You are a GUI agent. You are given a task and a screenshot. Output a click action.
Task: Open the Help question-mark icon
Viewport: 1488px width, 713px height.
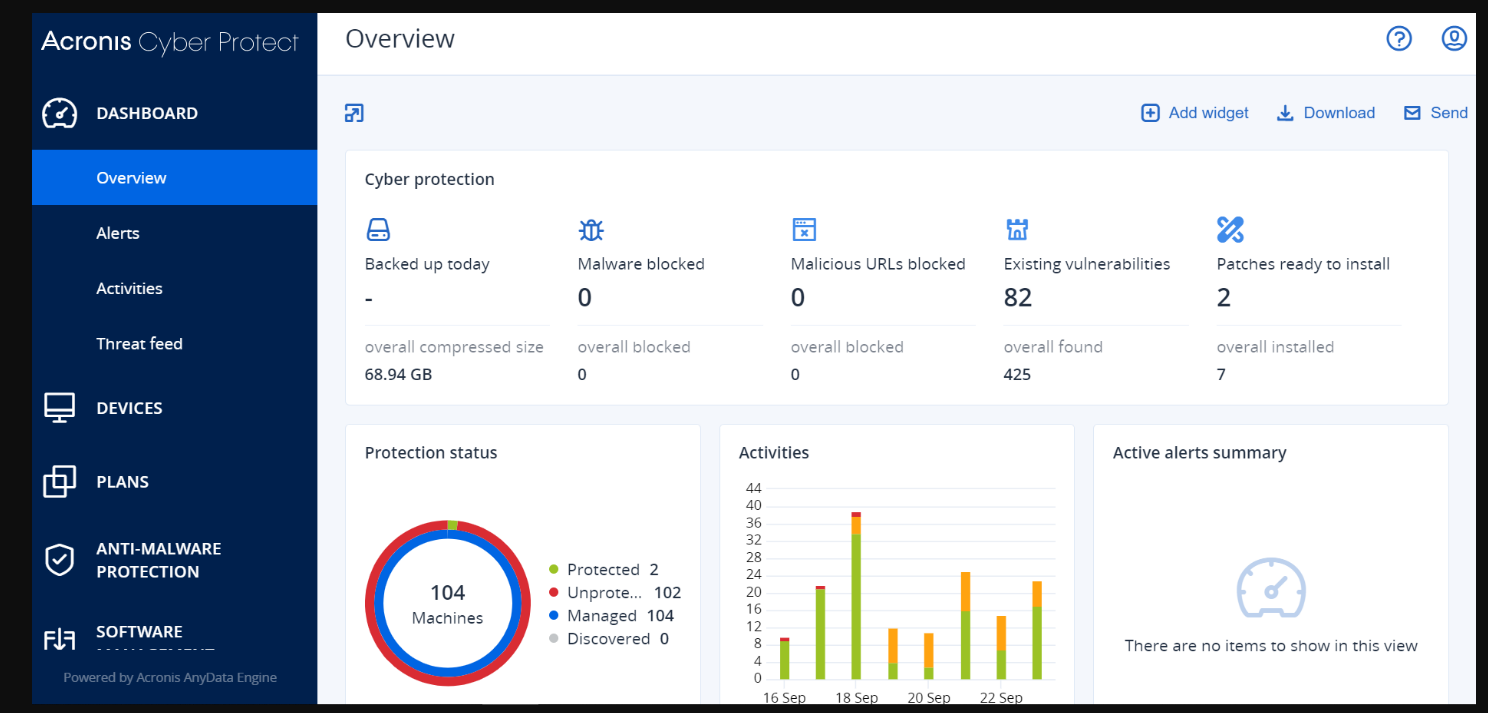[x=1399, y=39]
